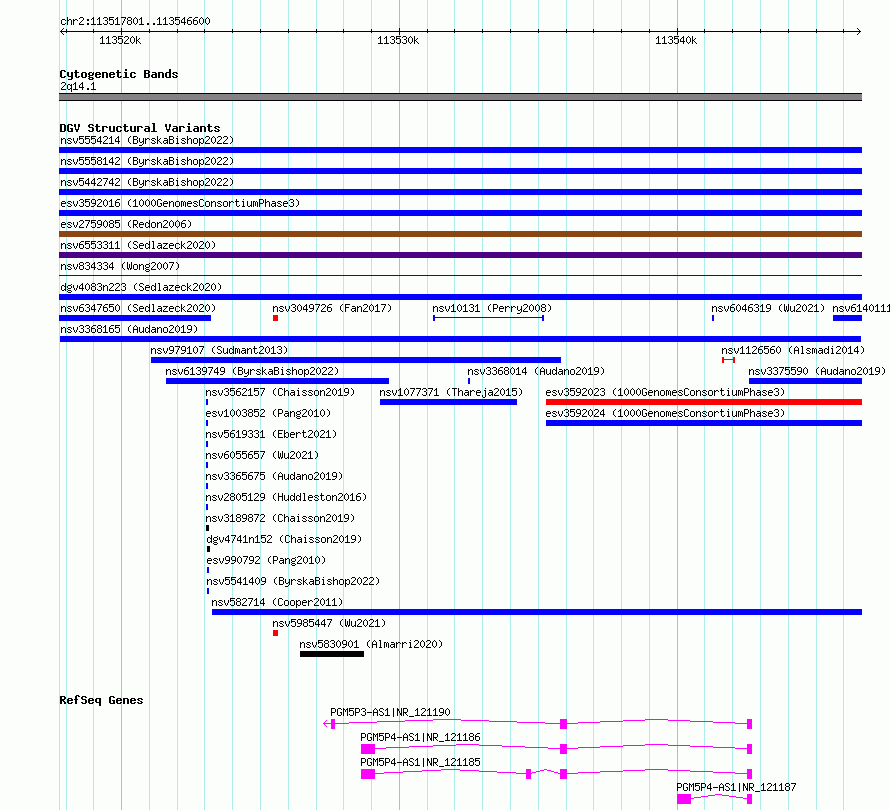Click red nsv1126560 Alsmadi2014 interval marker
Image resolution: width=890 pixels, height=810 pixels.
click(x=728, y=360)
